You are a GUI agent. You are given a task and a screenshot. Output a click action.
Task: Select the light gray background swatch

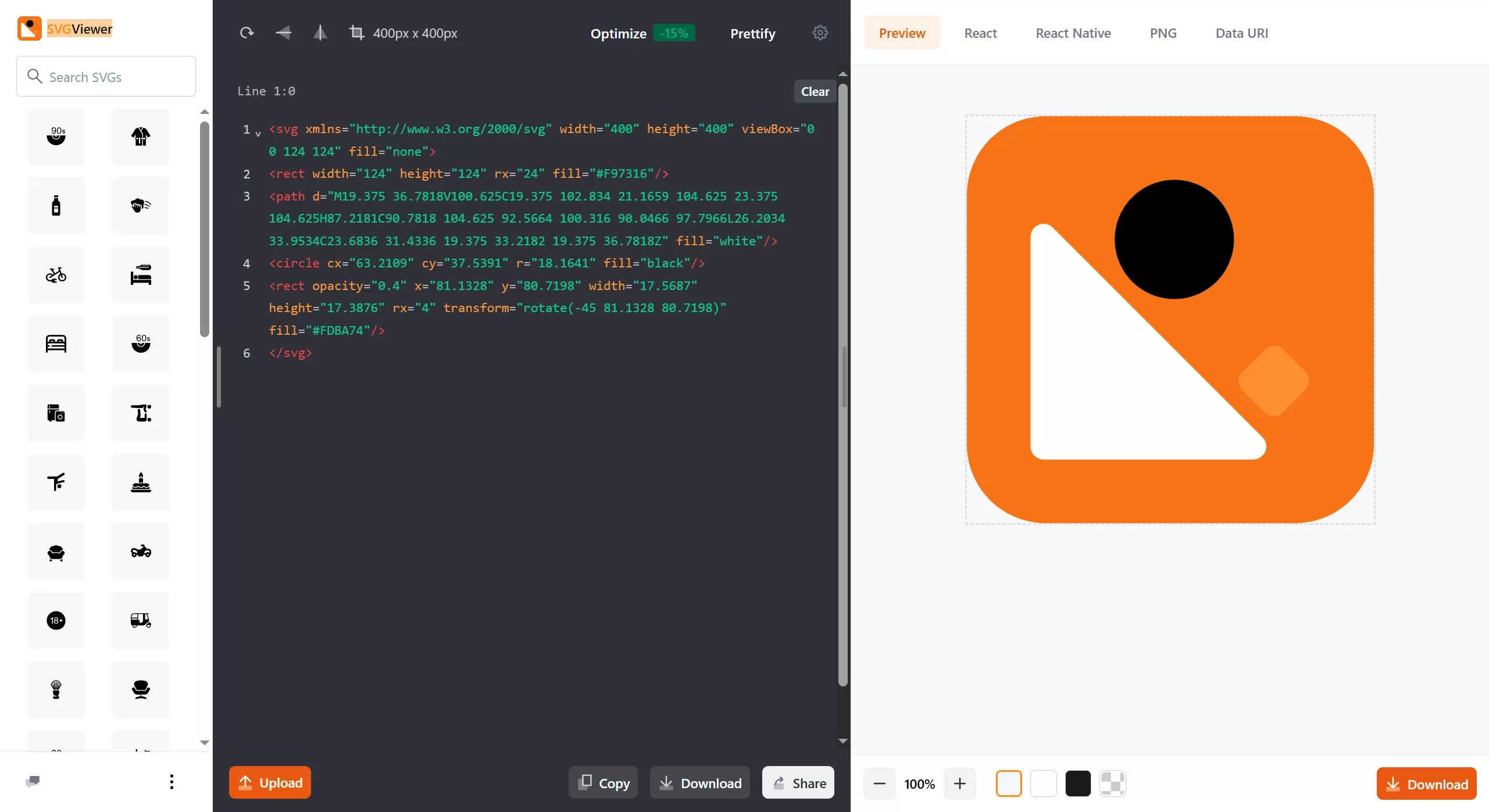pyautogui.click(x=1009, y=784)
